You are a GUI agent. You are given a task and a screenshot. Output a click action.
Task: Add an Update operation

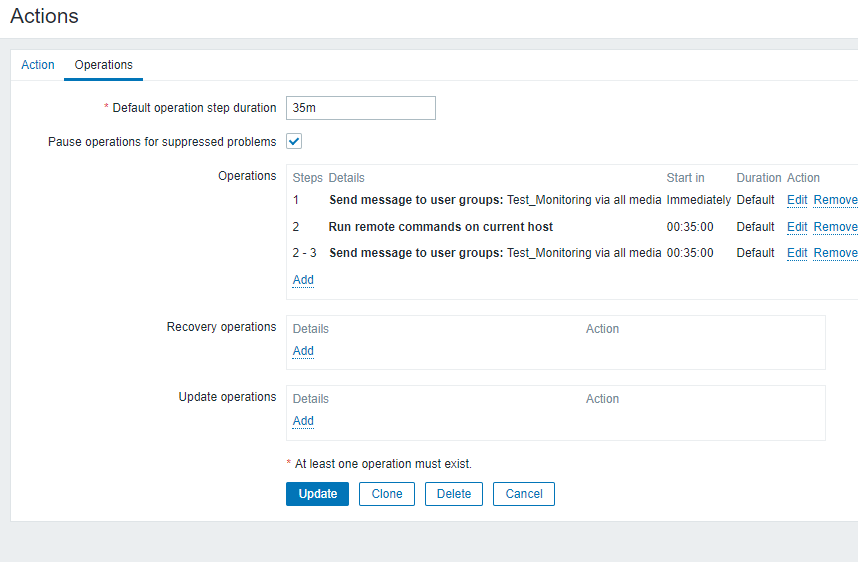303,421
